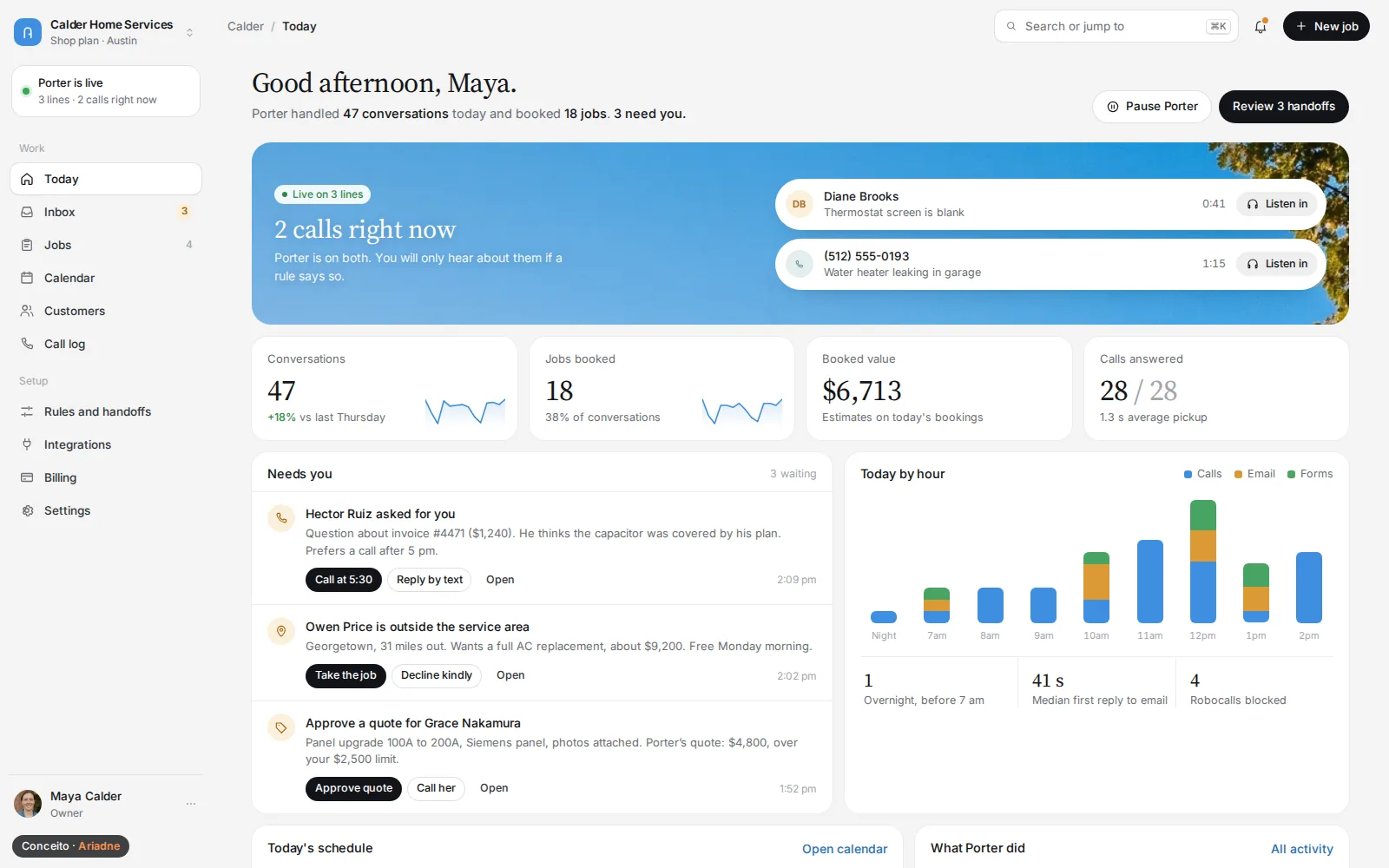
Task: Click the phone icon beside (512) 555-0193
Action: [x=800, y=264]
